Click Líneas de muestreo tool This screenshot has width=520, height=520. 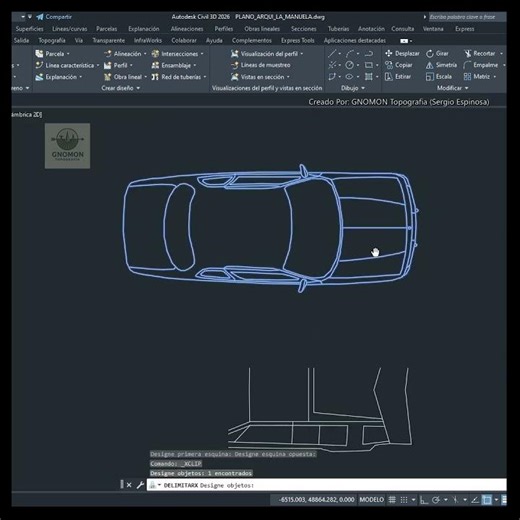[261, 65]
